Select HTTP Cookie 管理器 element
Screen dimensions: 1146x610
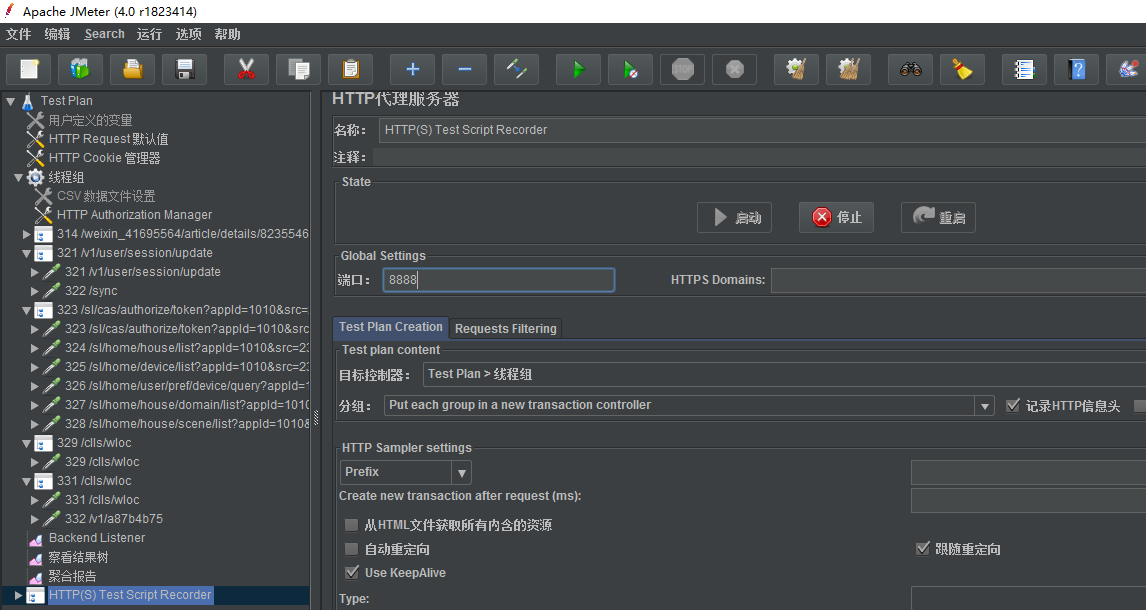(105, 158)
